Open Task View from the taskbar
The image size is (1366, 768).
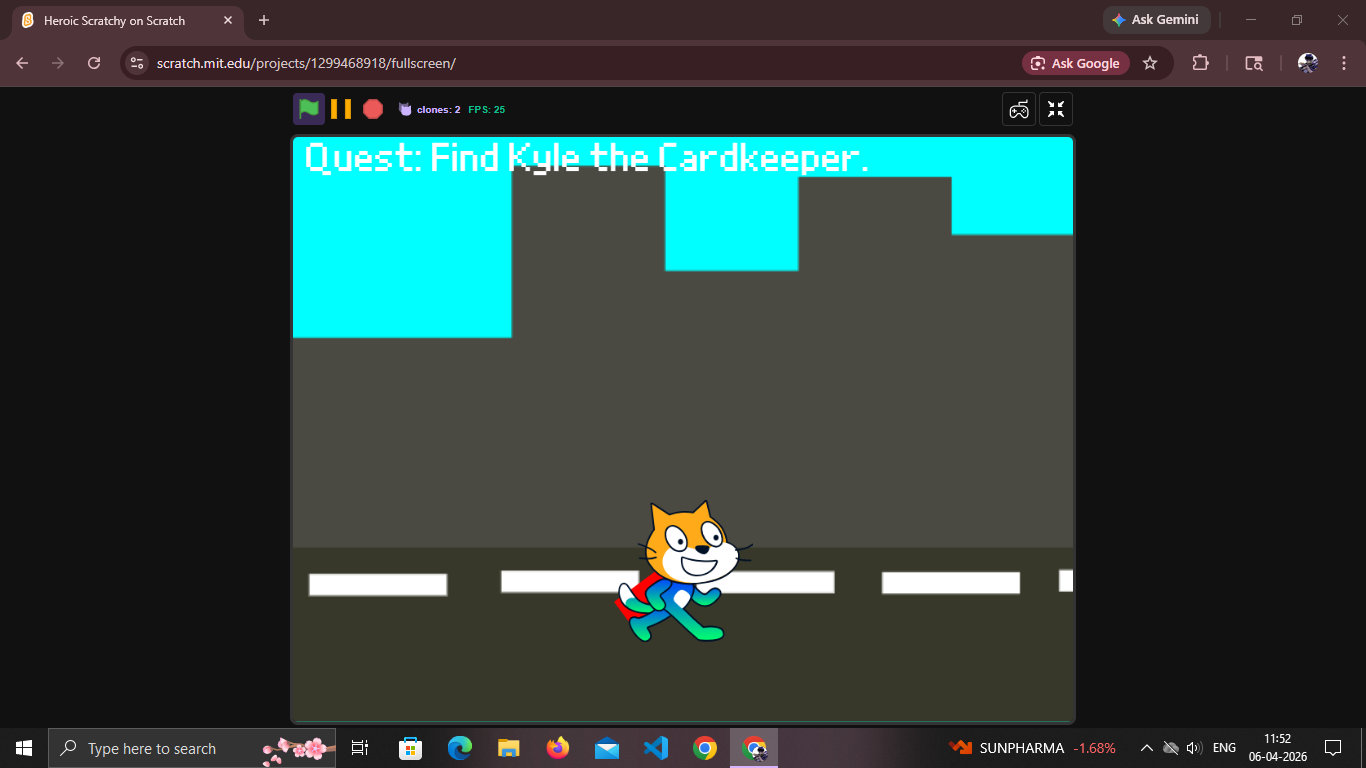[360, 748]
